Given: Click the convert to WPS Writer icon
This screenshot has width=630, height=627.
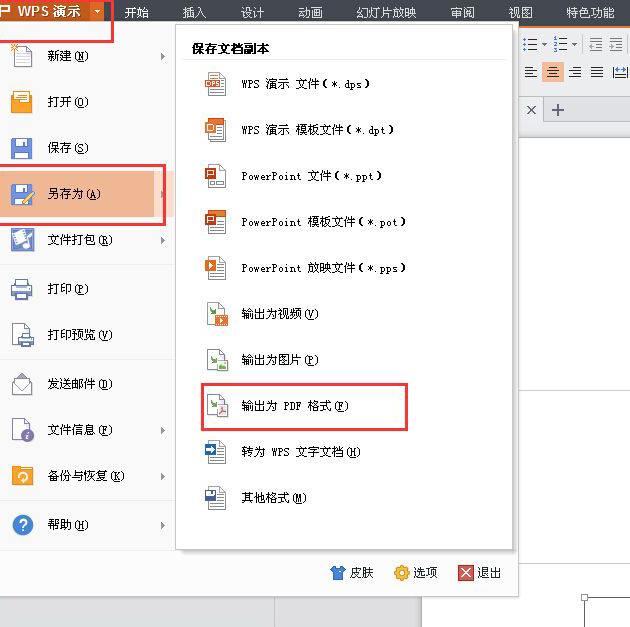Looking at the screenshot, I should (x=216, y=452).
